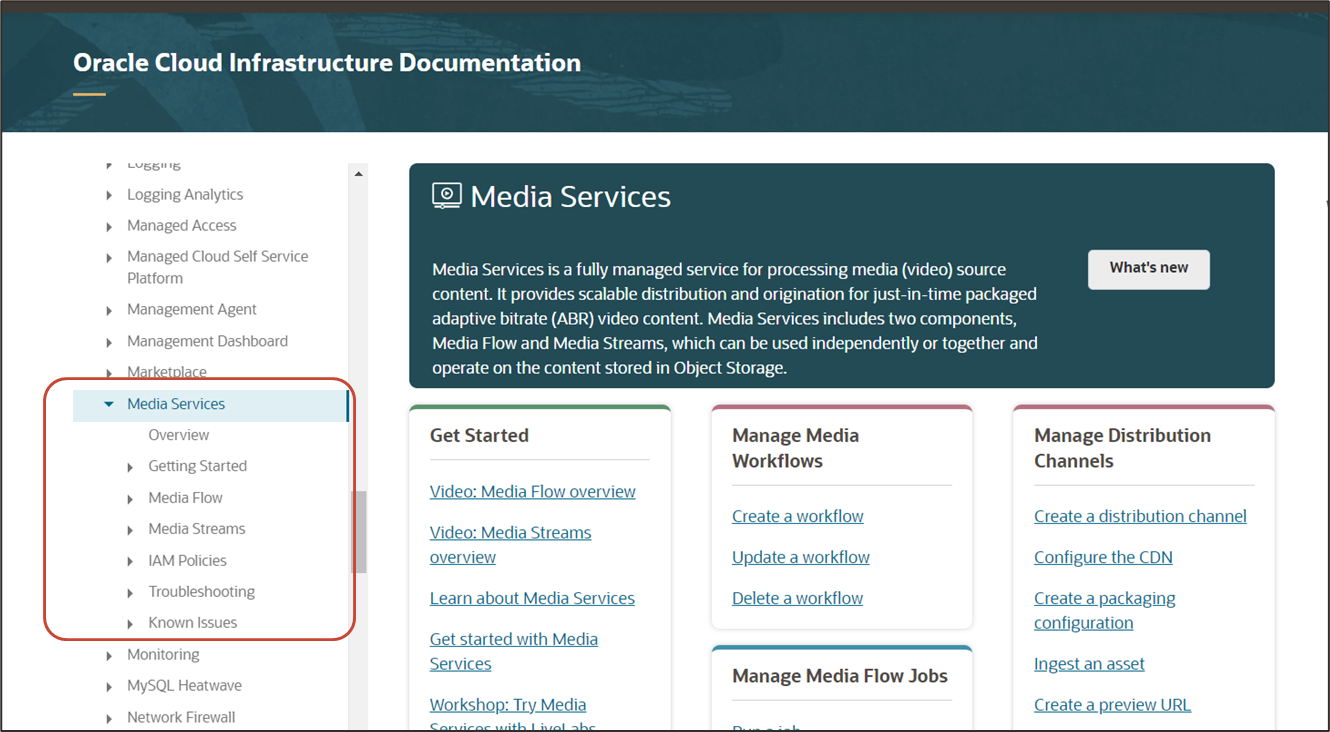Screen dimensions: 1330x732
Task: Expand the MySQL Heatwave sidebar section
Action: (109, 685)
